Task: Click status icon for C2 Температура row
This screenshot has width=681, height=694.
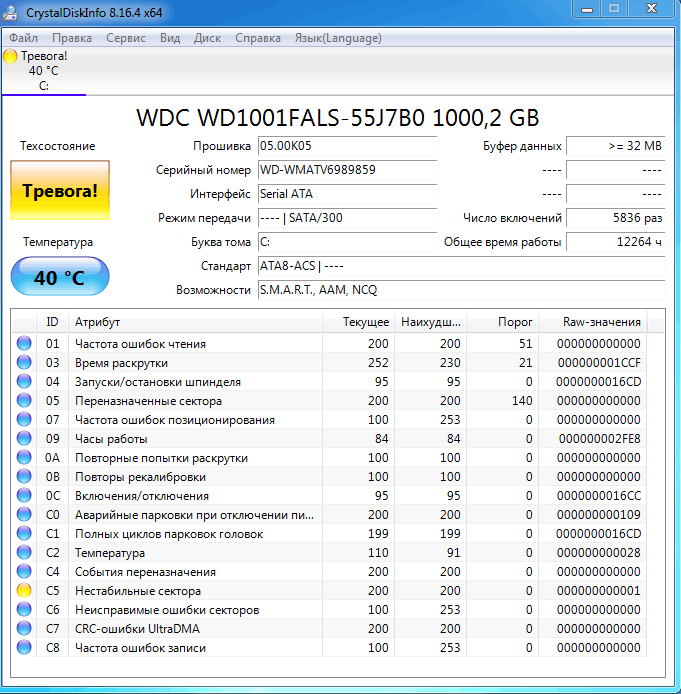Action: tap(24, 553)
